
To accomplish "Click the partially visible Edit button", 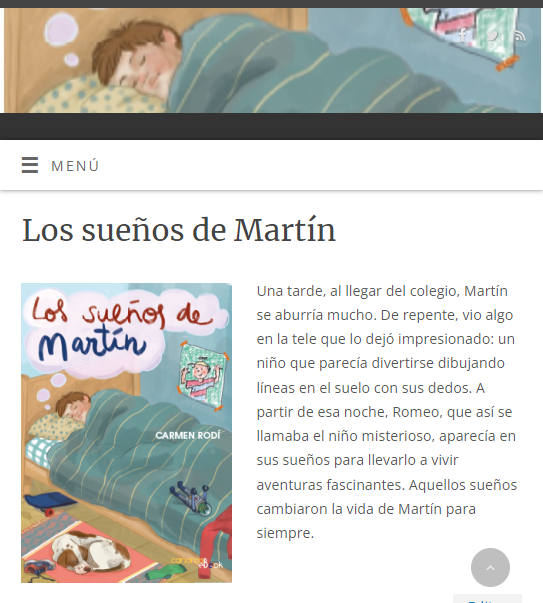I will point(487,599).
